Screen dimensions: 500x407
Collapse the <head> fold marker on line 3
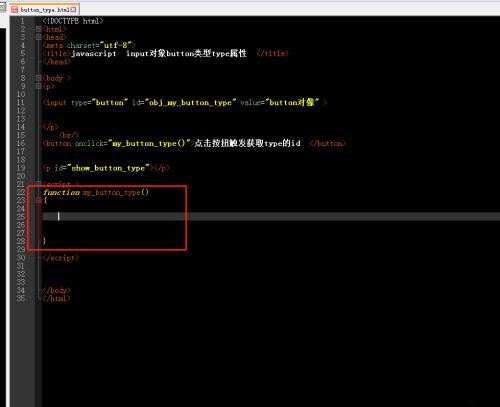tap(38, 37)
